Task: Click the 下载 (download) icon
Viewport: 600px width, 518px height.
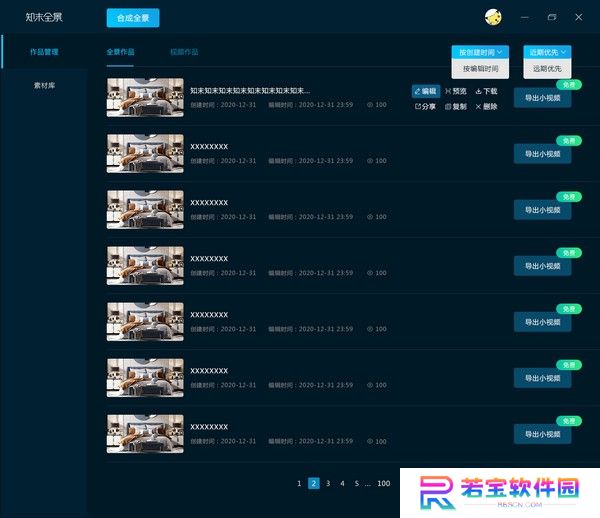Action: [x=478, y=91]
